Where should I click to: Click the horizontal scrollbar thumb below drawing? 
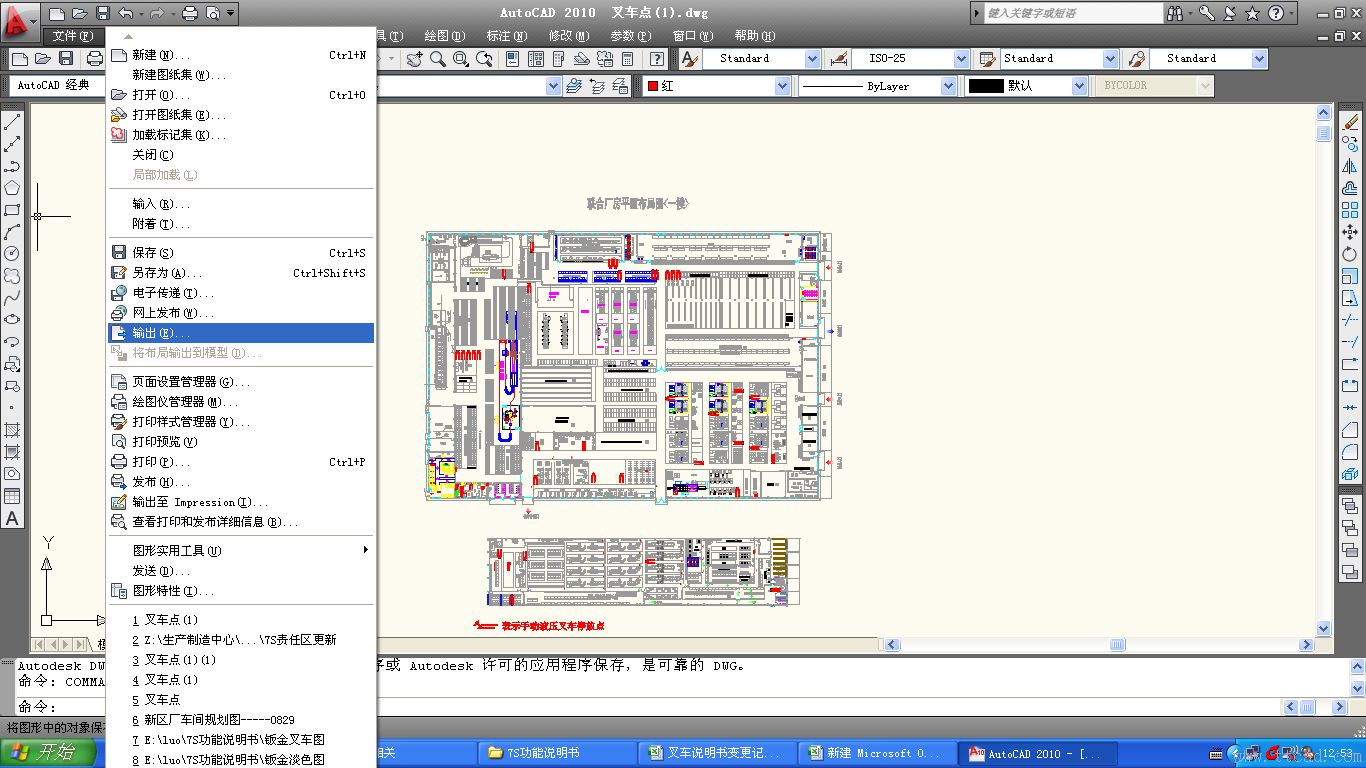[1118, 645]
